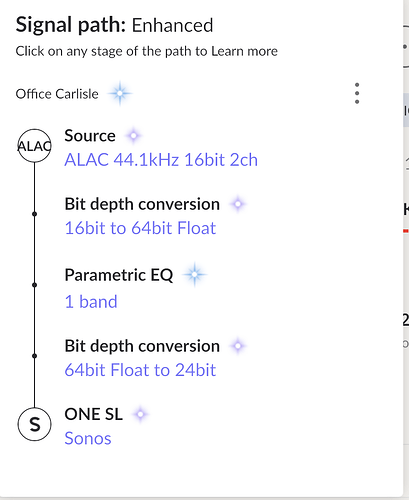Screen dimensions: 409x500
Task: Click the purple star next to ONE SL
Action: [x=140, y=414]
